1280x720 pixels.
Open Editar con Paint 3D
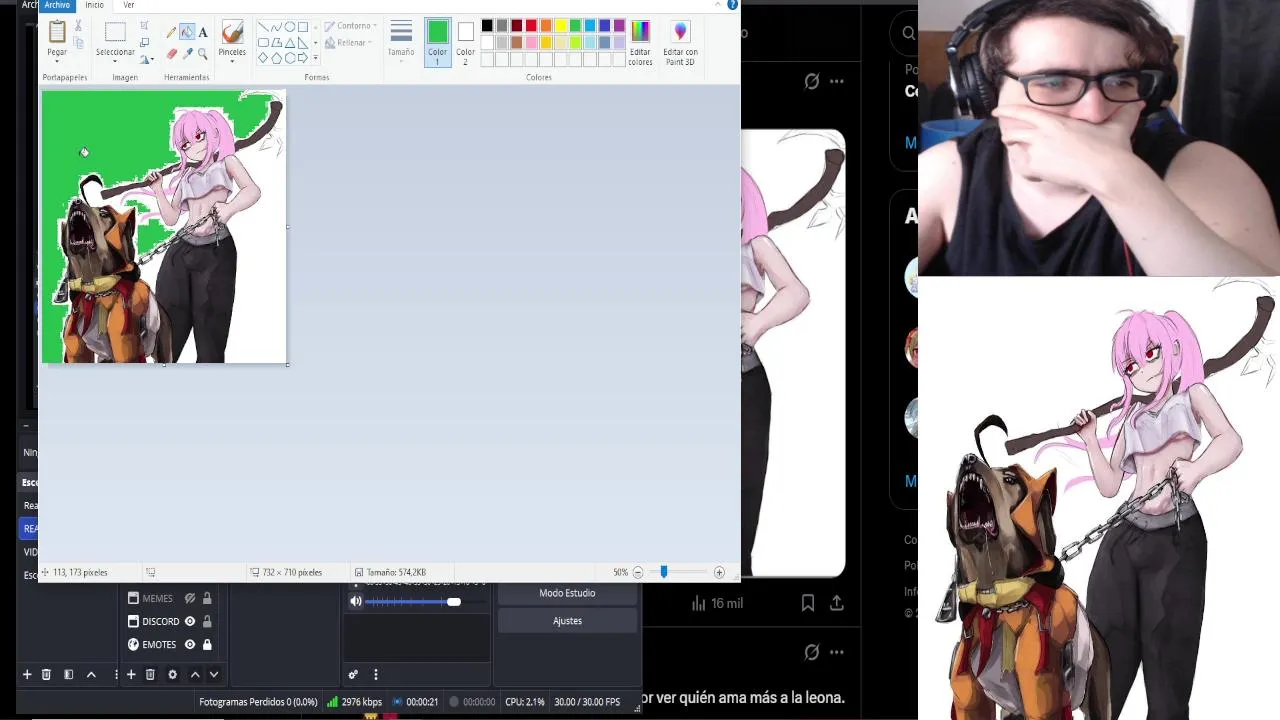(680, 43)
